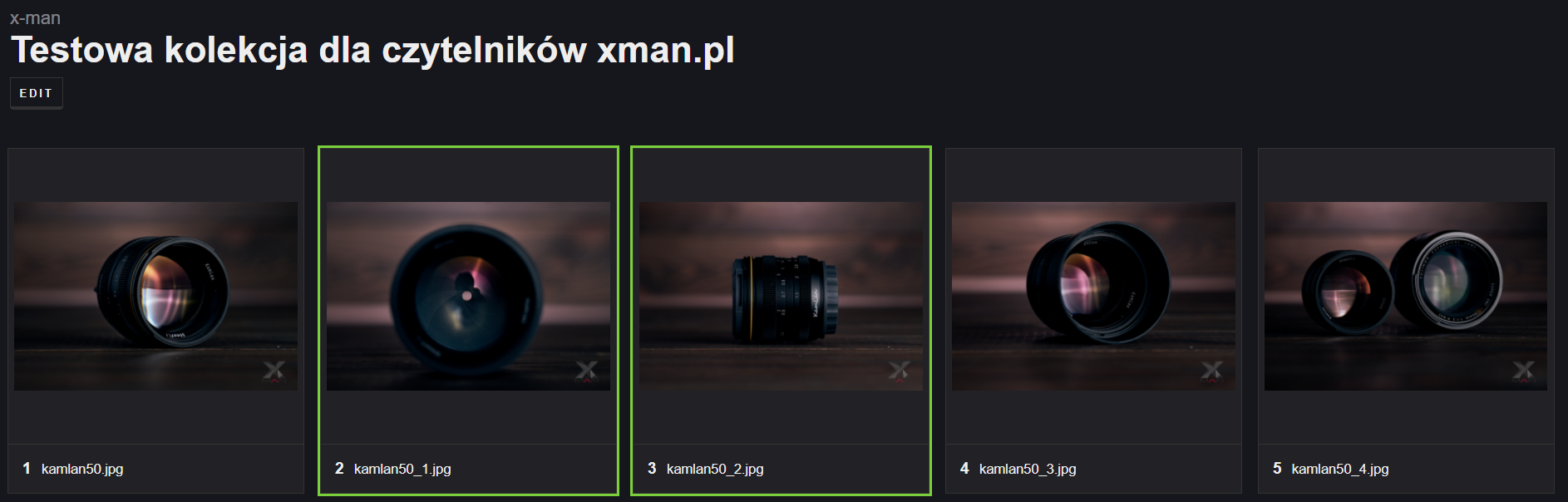
Task: Click the kamlan50_1.jpg filename label
Action: coord(402,469)
